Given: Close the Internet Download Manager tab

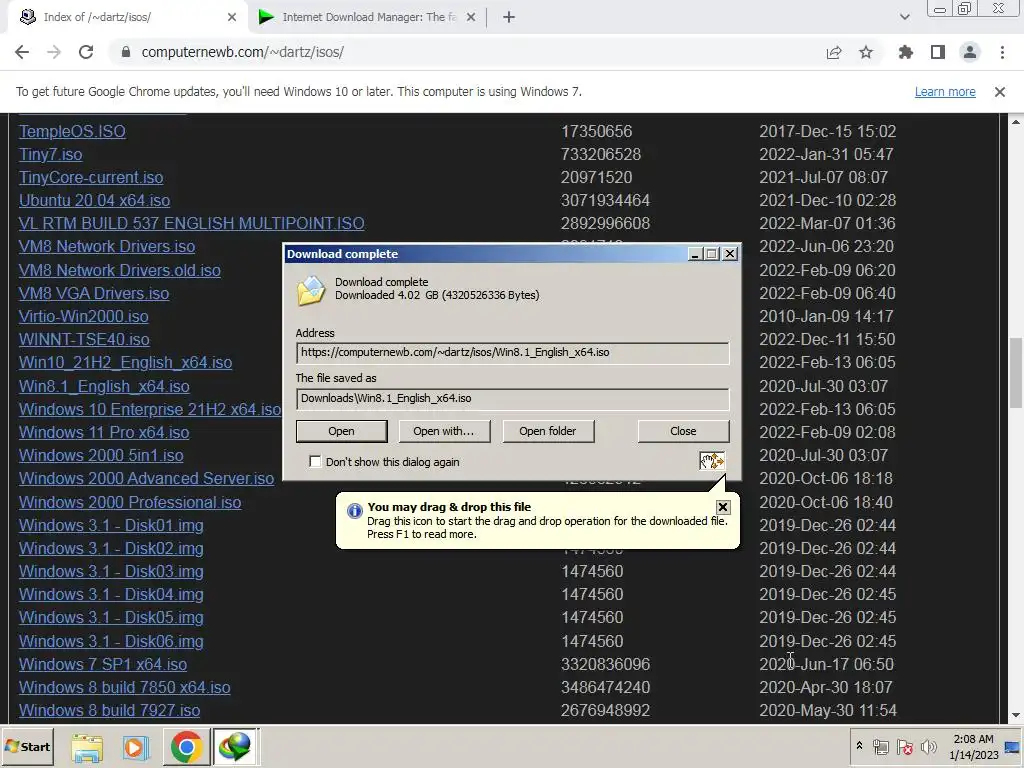Looking at the screenshot, I should point(471,18).
